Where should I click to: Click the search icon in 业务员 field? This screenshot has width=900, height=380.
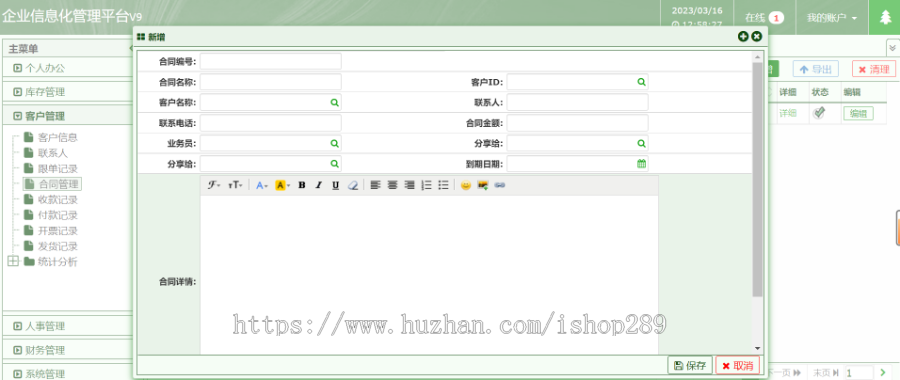coord(334,144)
